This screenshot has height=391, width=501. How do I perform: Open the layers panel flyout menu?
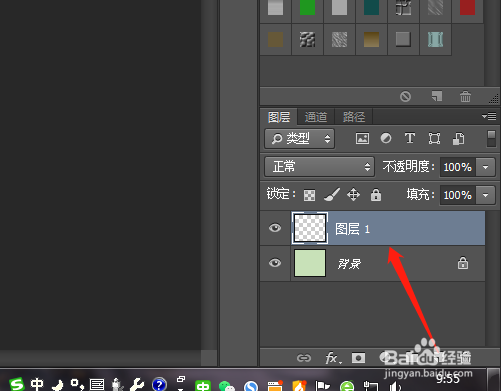[x=489, y=116]
